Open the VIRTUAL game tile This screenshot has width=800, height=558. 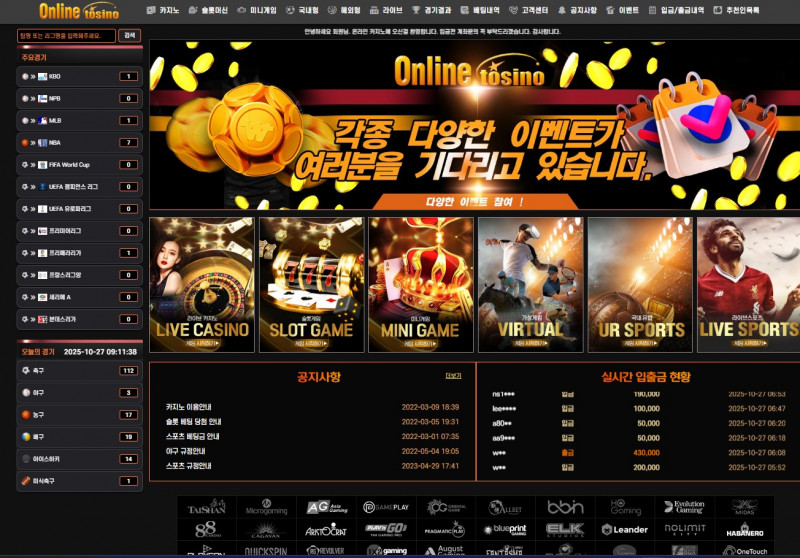click(x=530, y=285)
